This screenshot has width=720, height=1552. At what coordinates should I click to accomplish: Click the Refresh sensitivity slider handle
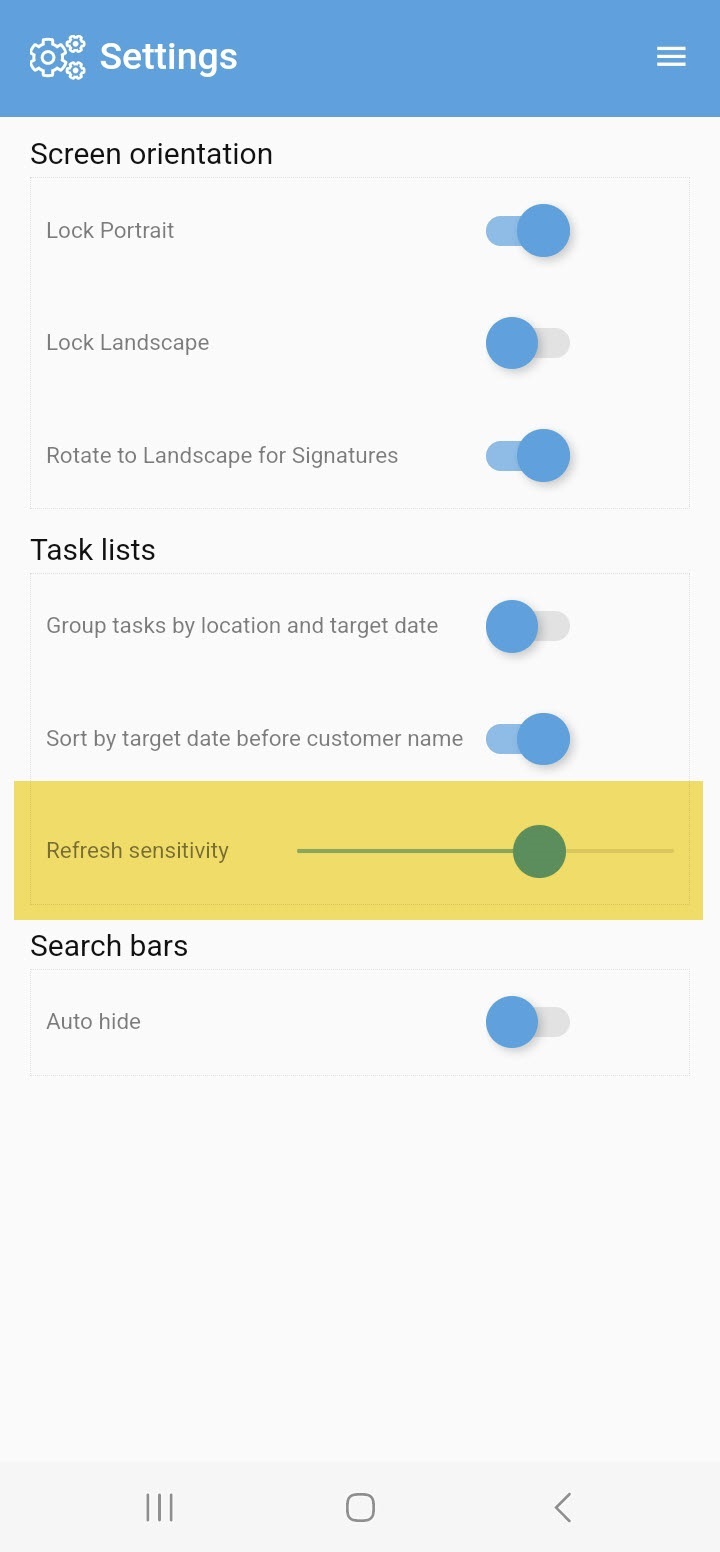coord(539,851)
